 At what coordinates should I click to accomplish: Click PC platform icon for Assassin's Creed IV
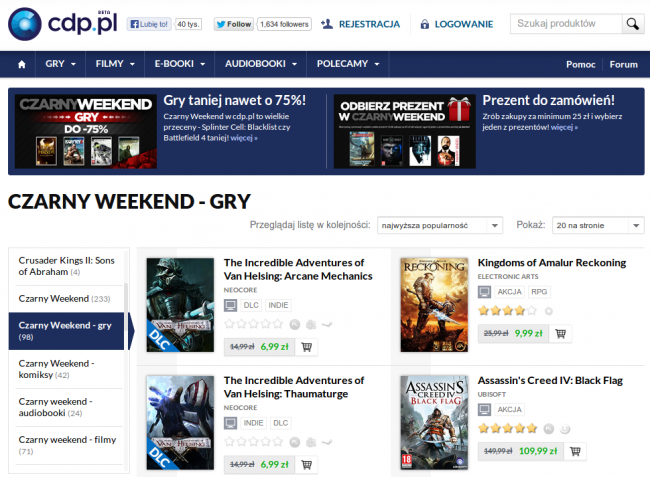click(x=484, y=409)
